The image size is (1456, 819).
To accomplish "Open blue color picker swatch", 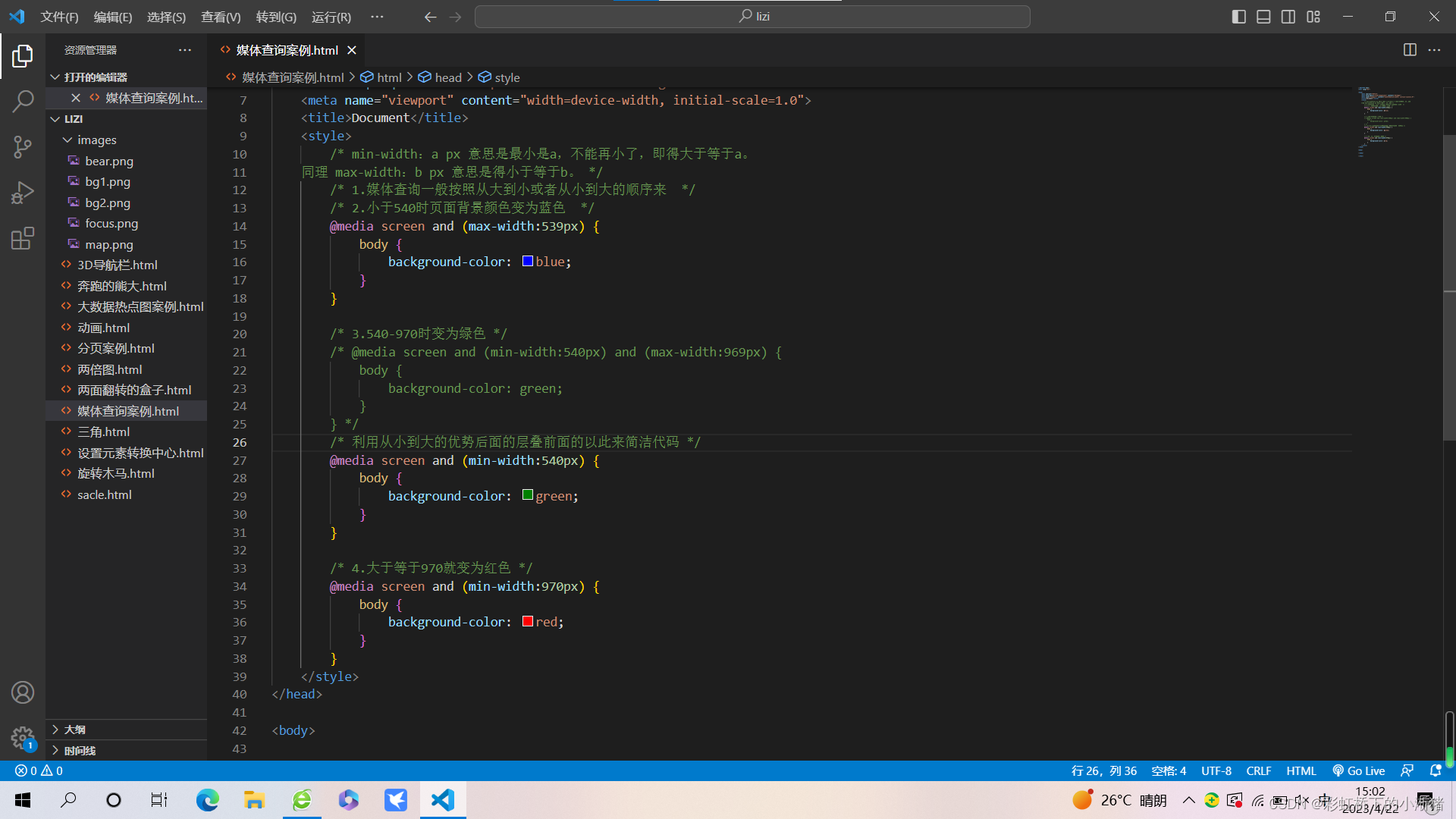I will [x=528, y=262].
